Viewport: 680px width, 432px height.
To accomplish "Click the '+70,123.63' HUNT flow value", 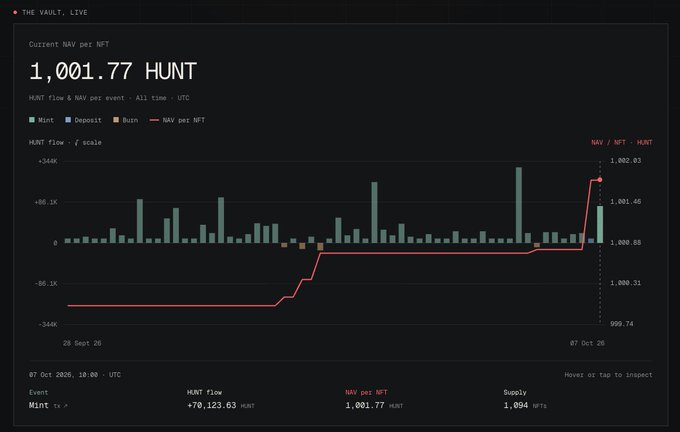I will click(212, 405).
